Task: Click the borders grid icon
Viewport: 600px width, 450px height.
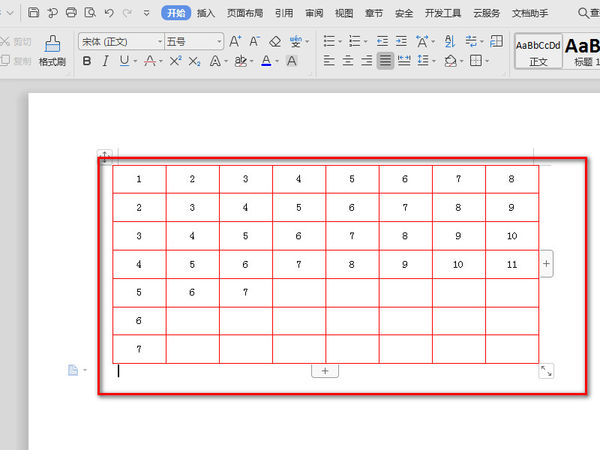Action: (476, 60)
